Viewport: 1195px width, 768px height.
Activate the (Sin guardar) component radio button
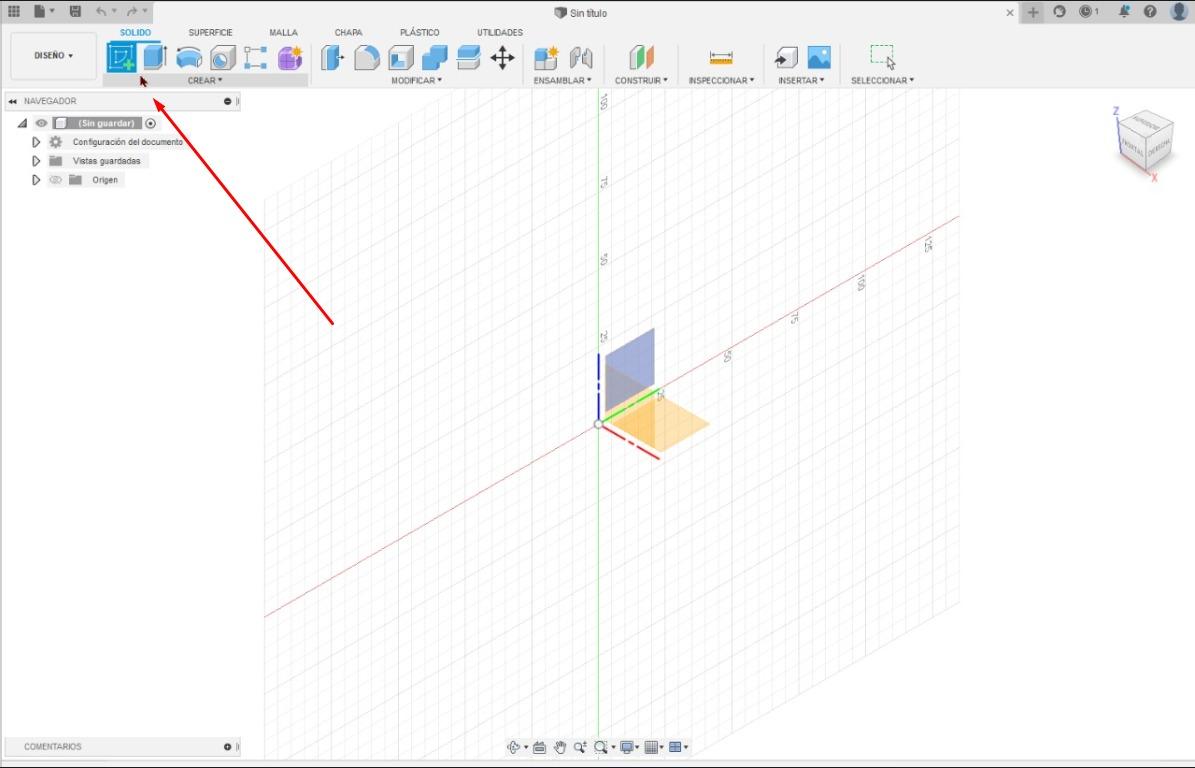[x=150, y=123]
